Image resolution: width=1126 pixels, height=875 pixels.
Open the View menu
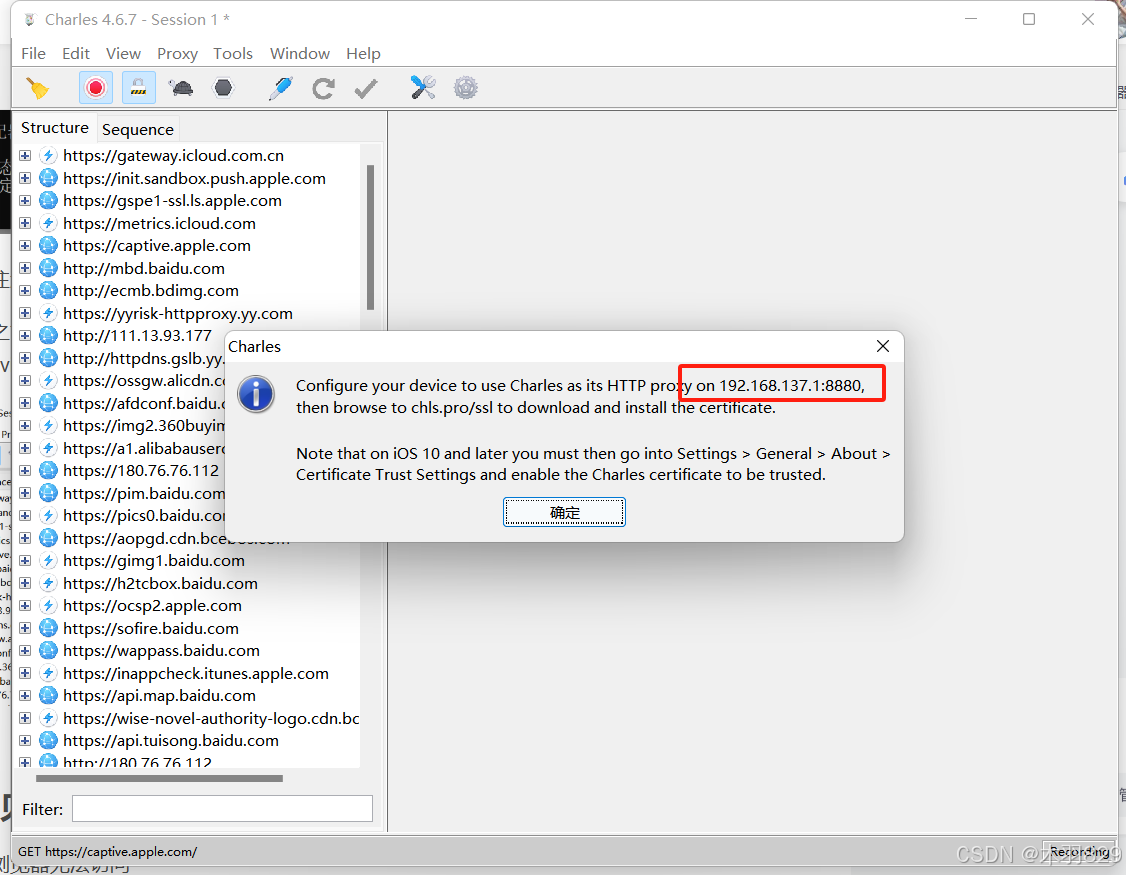(123, 54)
